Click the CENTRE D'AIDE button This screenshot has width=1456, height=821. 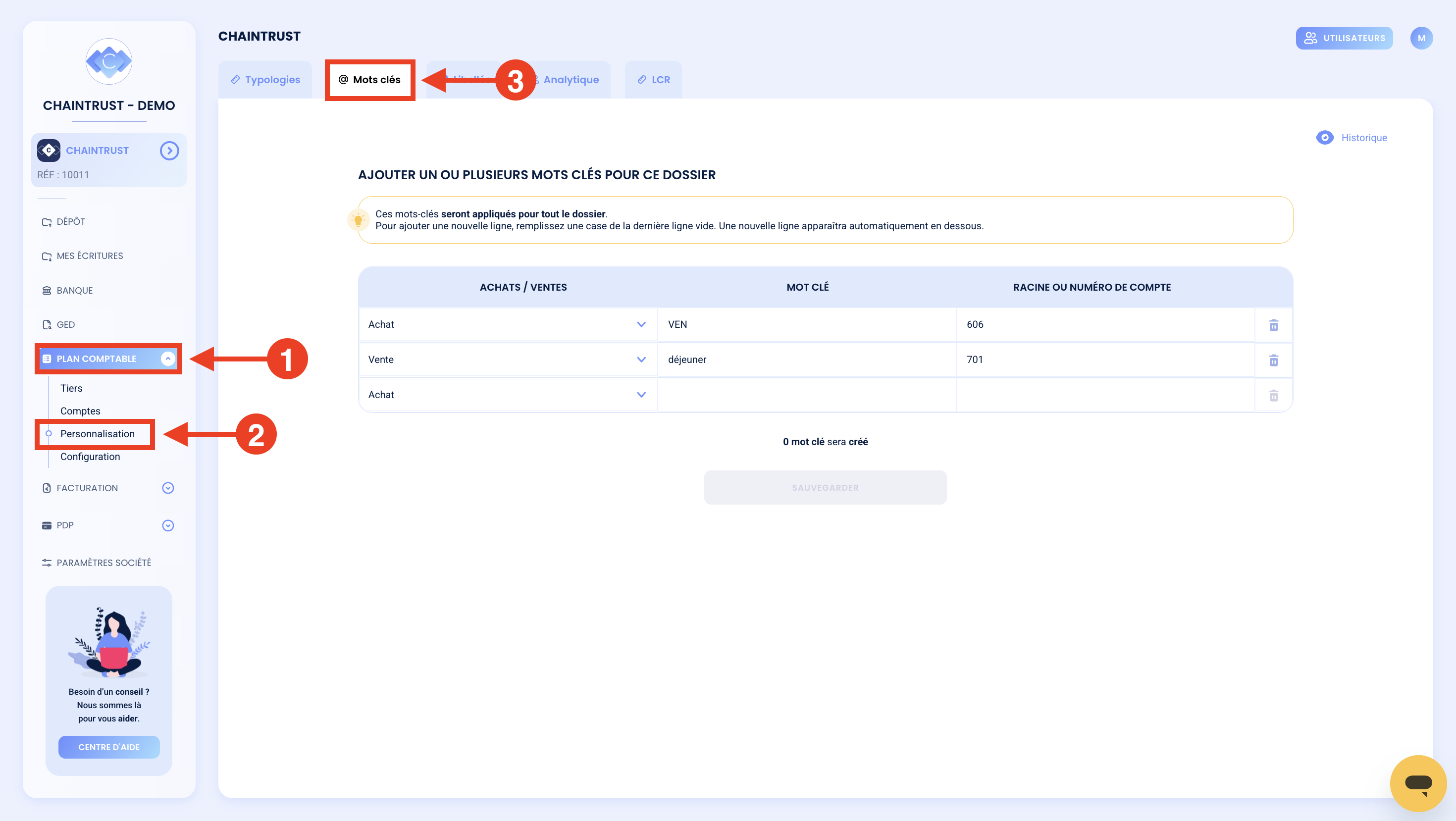tap(108, 747)
